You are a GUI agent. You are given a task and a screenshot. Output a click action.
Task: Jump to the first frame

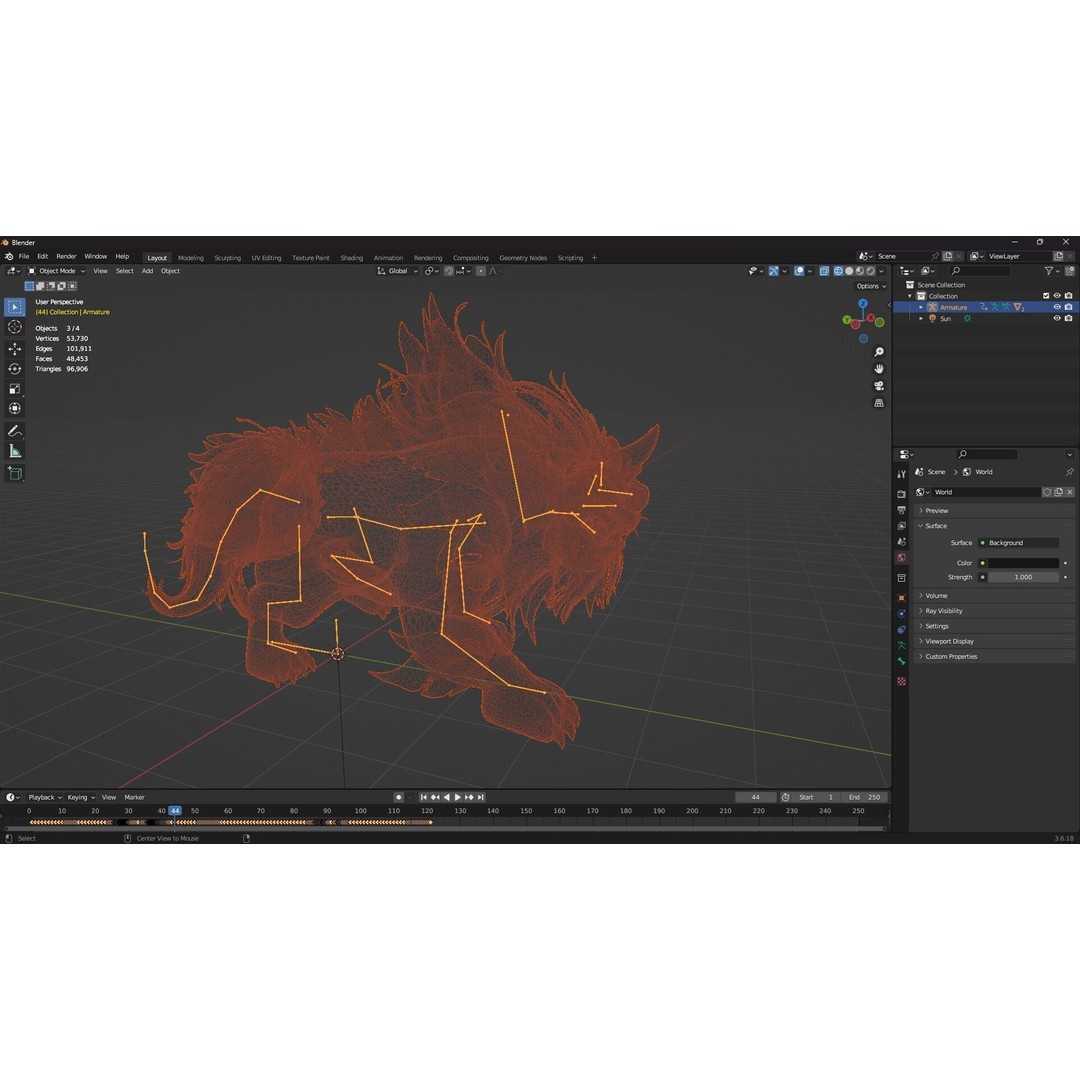click(424, 797)
